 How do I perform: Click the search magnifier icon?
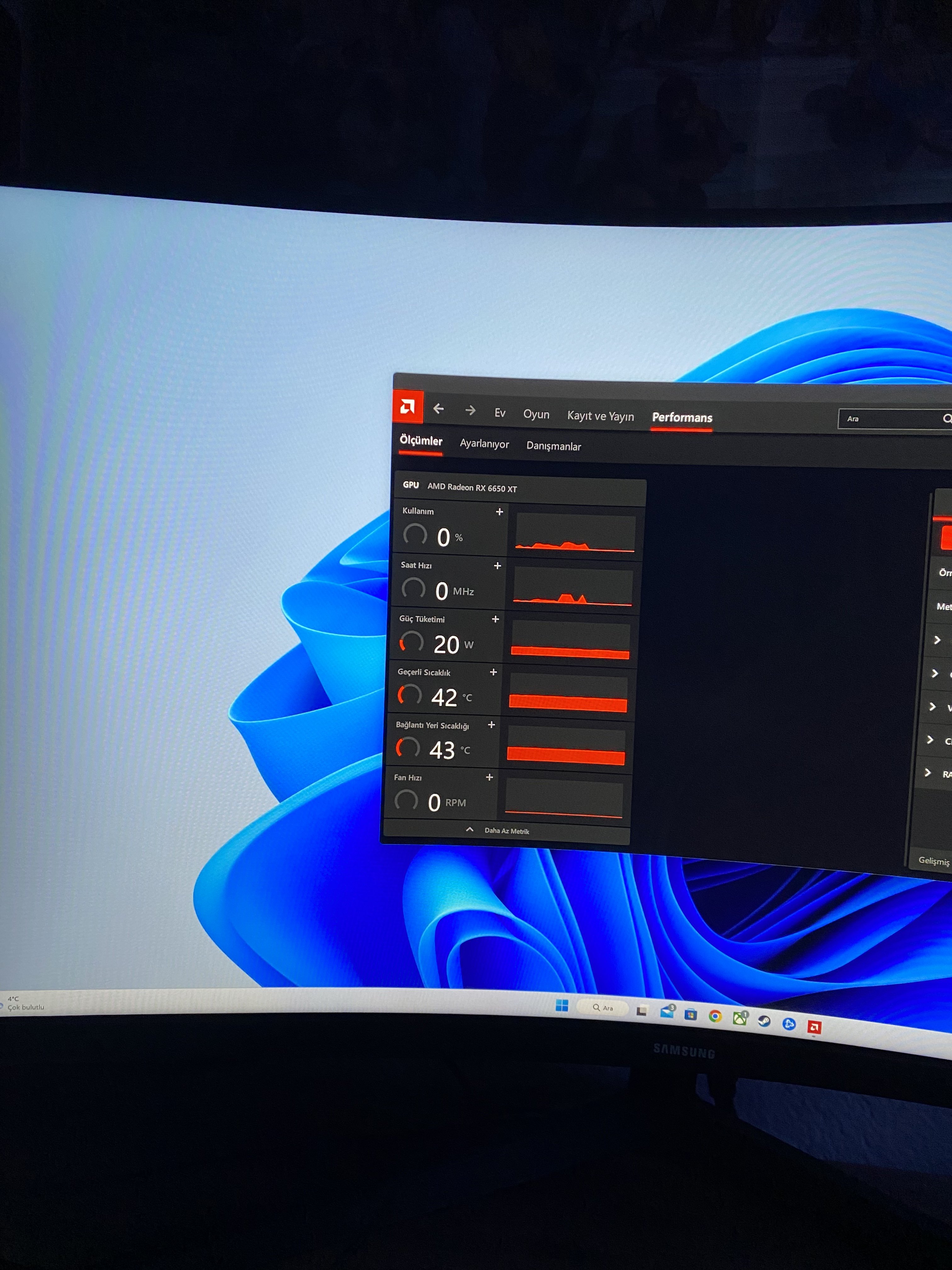point(946,419)
